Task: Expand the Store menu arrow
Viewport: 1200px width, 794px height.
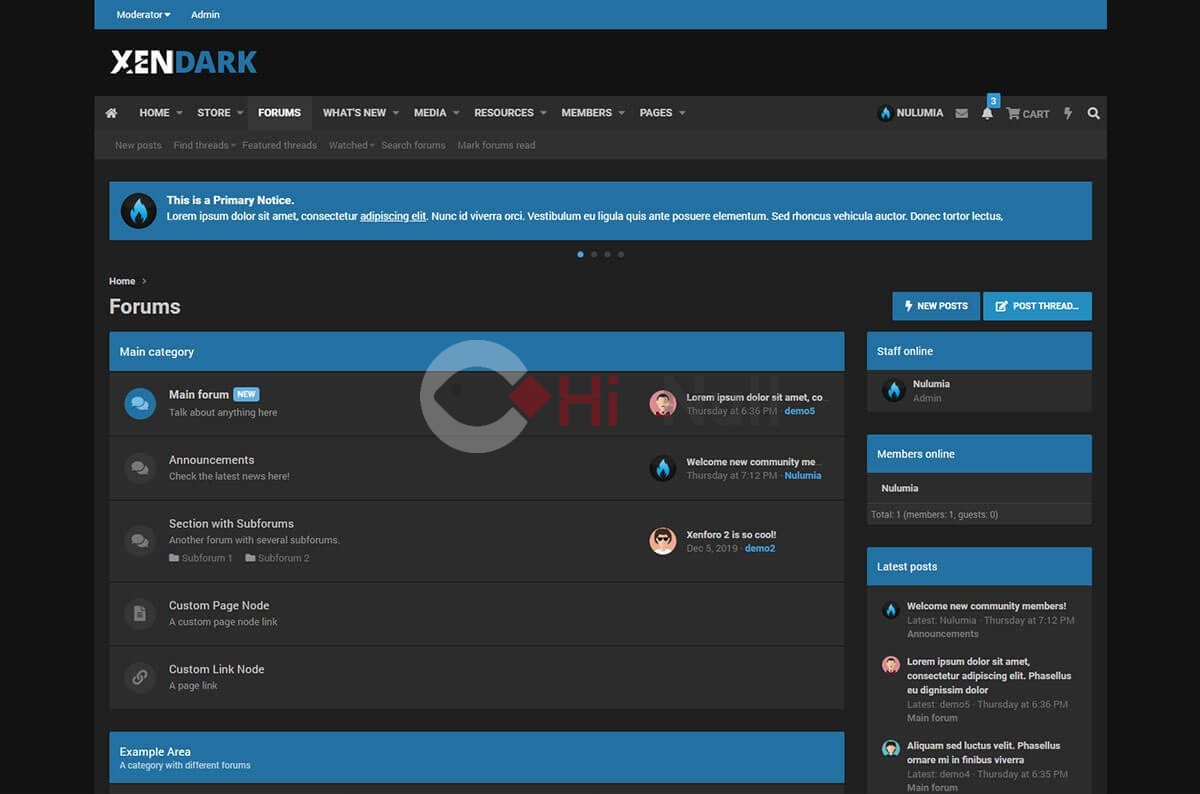Action: pos(241,113)
